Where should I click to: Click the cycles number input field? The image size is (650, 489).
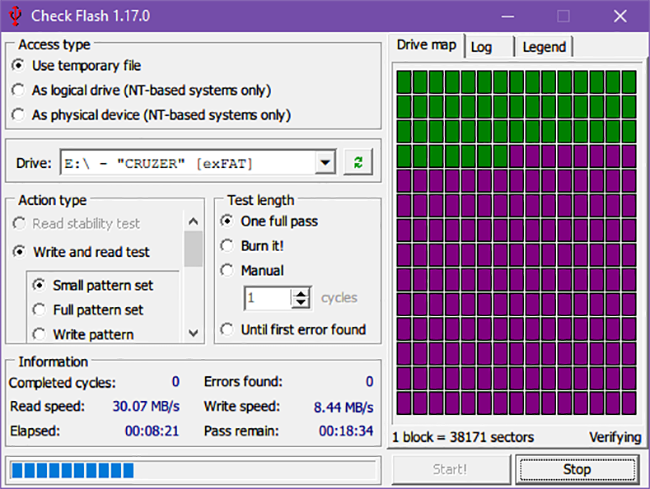(267, 298)
